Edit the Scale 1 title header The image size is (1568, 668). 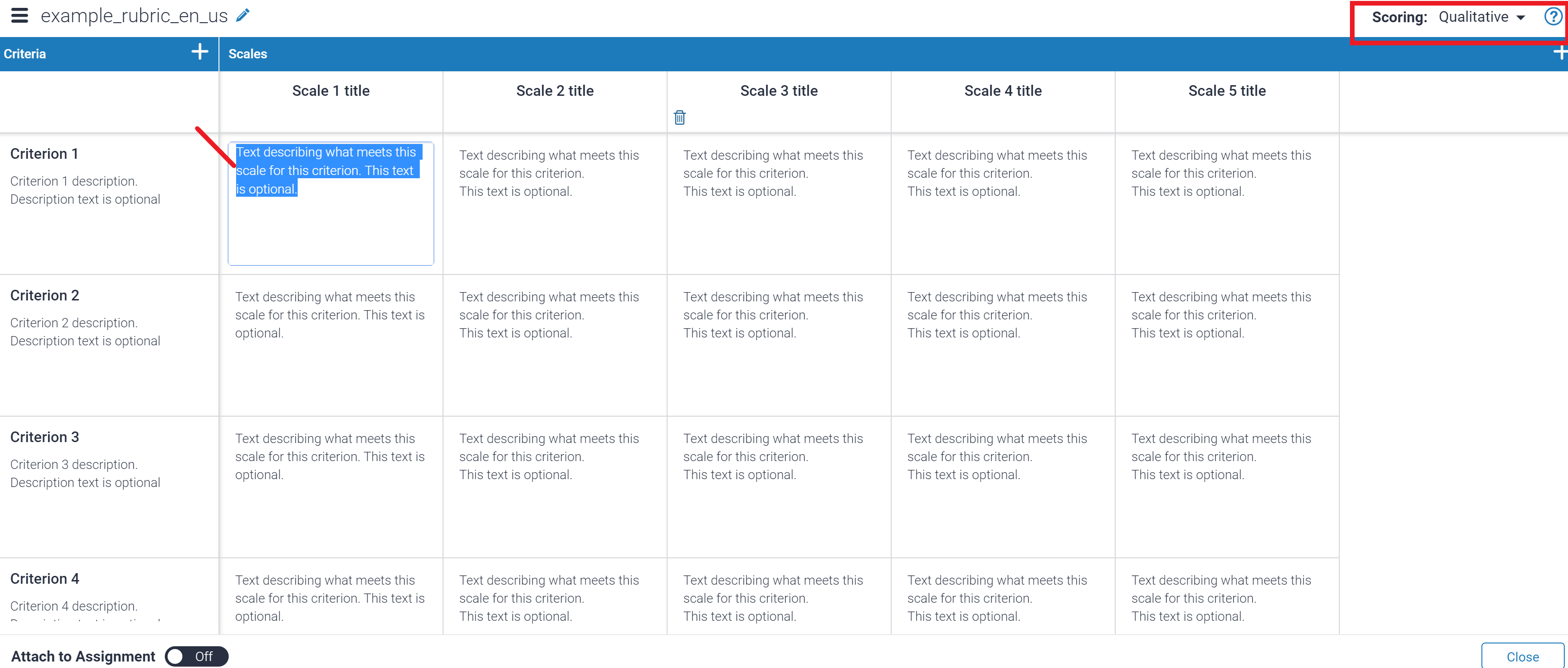pyautogui.click(x=331, y=90)
